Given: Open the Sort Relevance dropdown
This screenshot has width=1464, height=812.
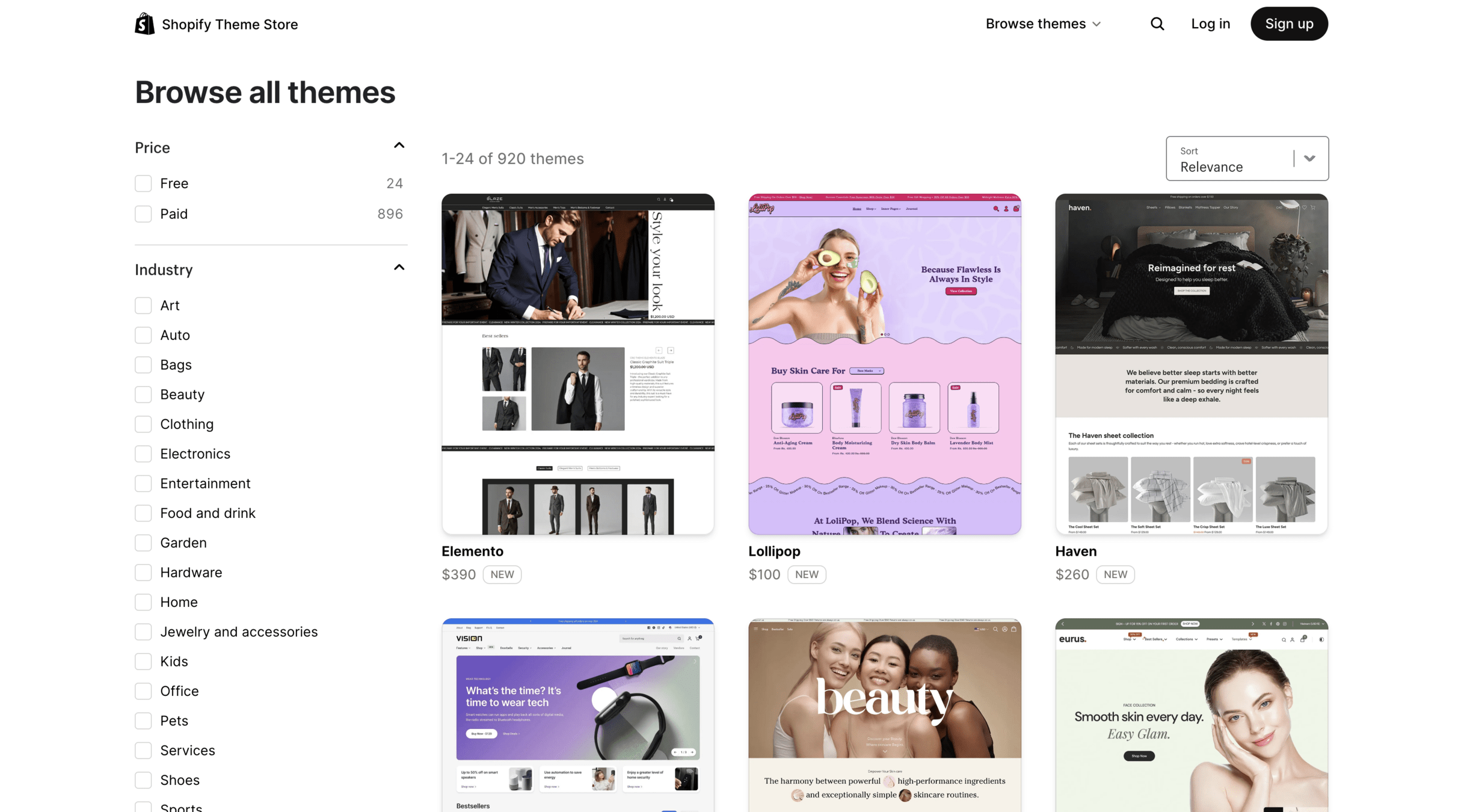Looking at the screenshot, I should [x=1247, y=159].
